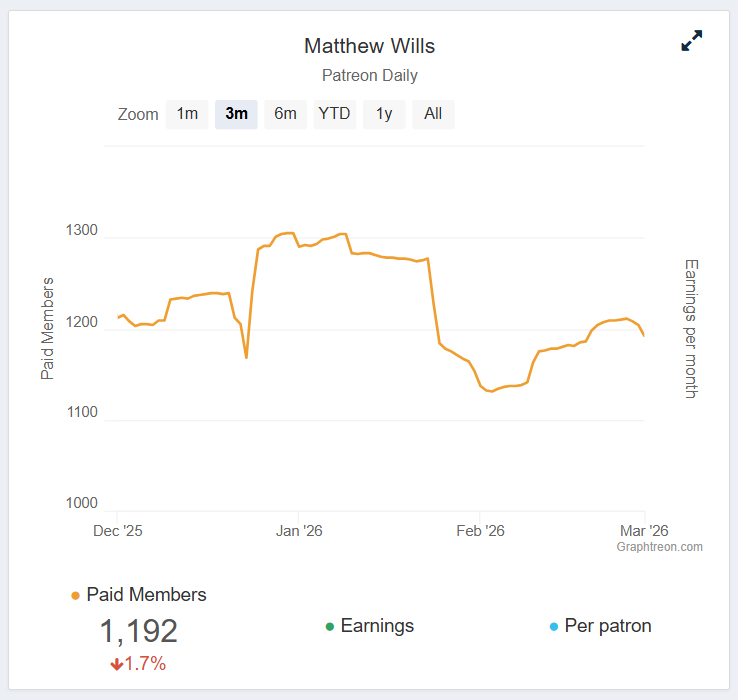Click the red down-arrow beside 1.7%

coord(117,664)
